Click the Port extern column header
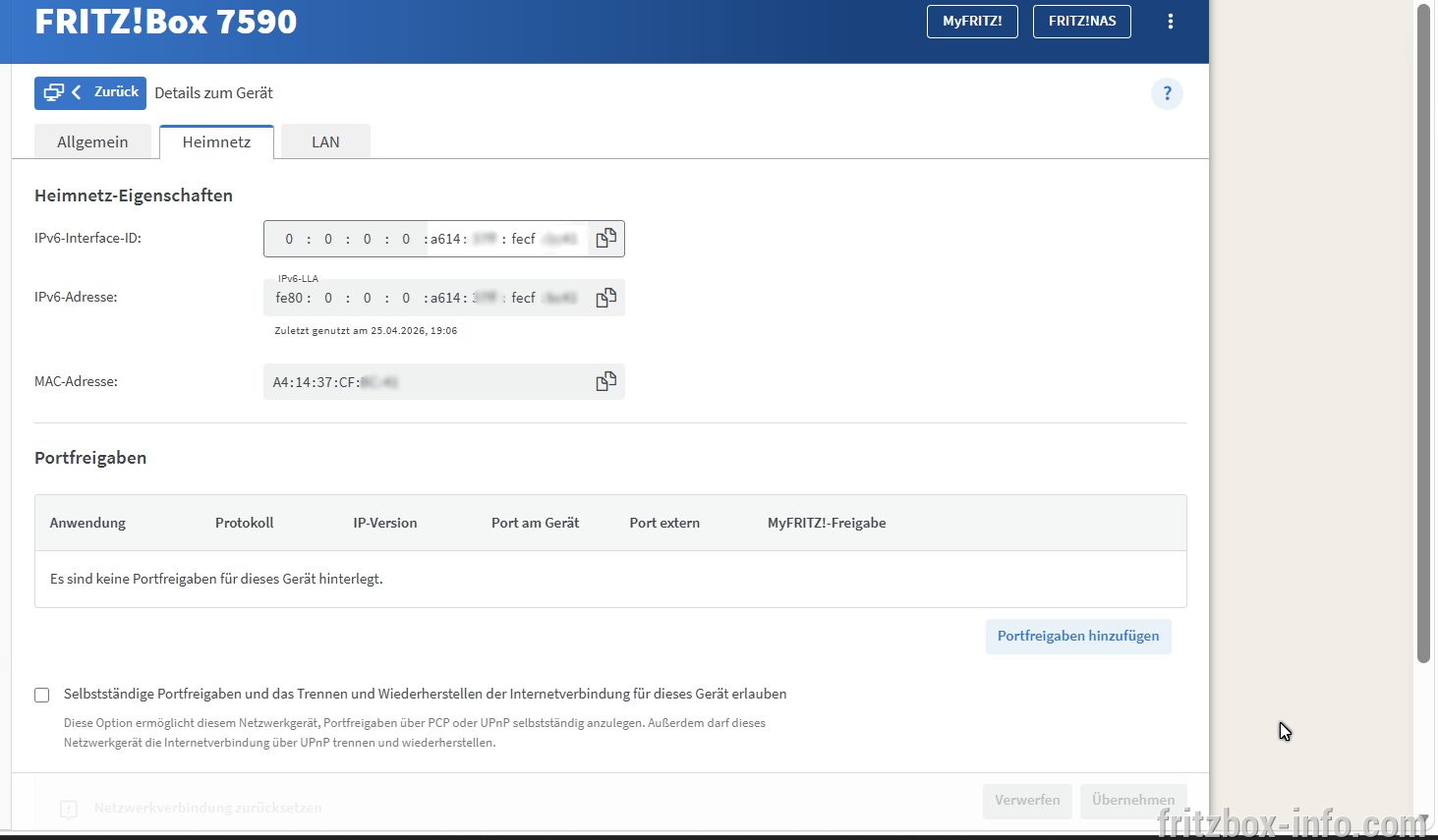 tap(664, 523)
